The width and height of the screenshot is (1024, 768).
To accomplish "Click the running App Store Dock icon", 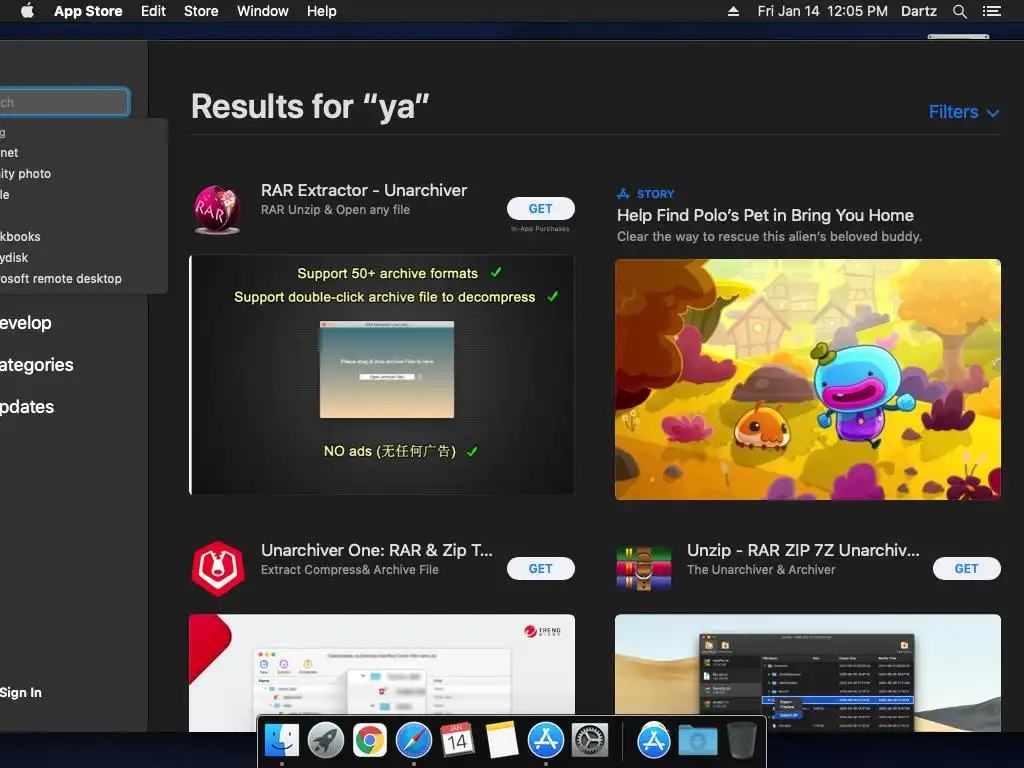I will point(546,741).
